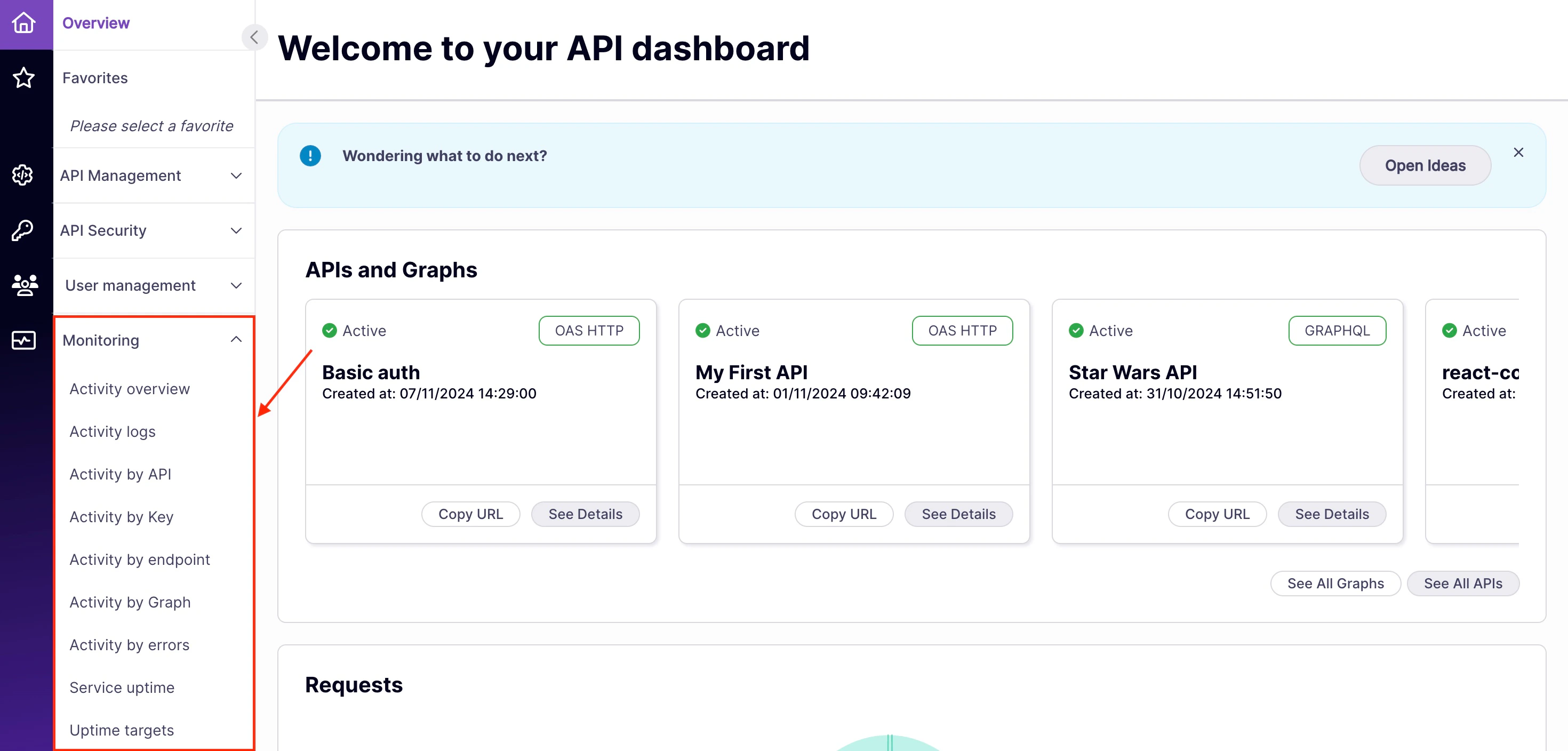Click the API Management gear-code icon

tap(23, 175)
